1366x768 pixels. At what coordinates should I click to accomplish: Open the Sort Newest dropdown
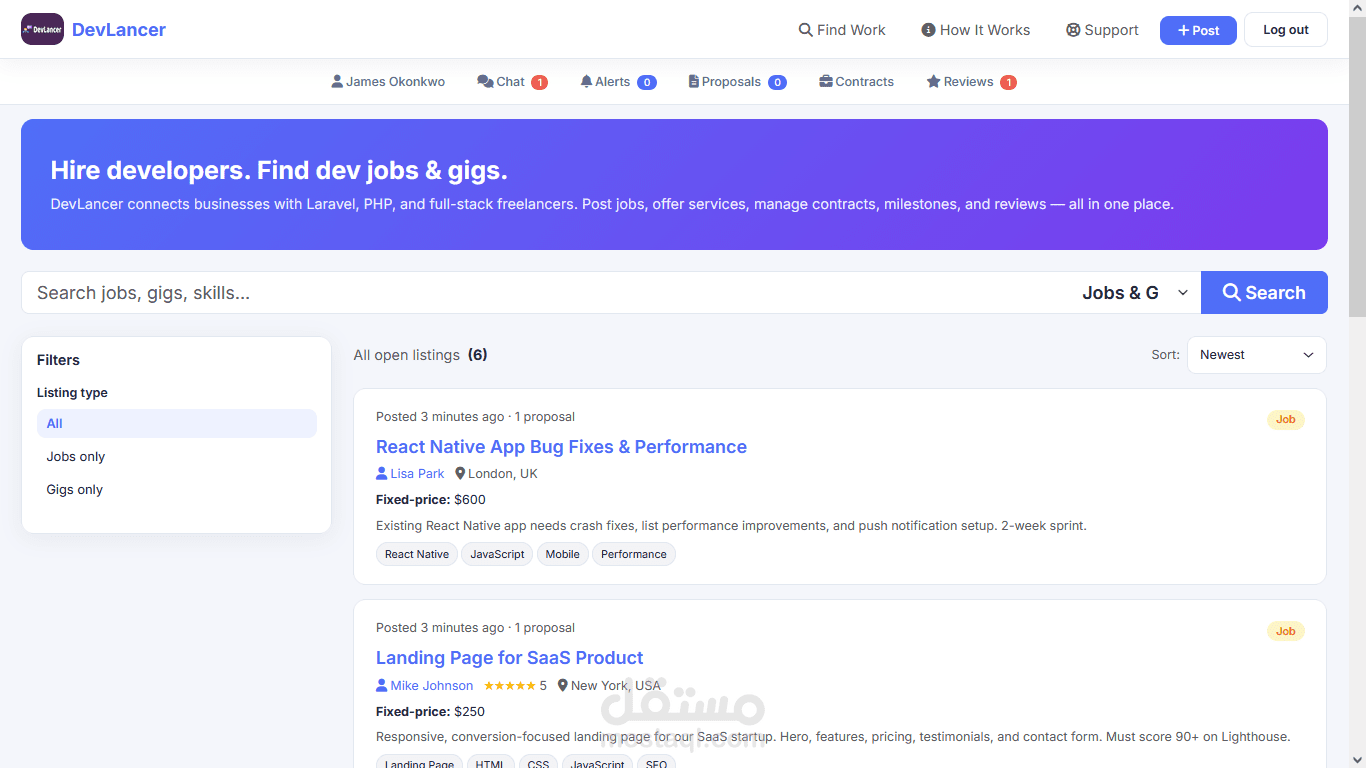point(1256,355)
